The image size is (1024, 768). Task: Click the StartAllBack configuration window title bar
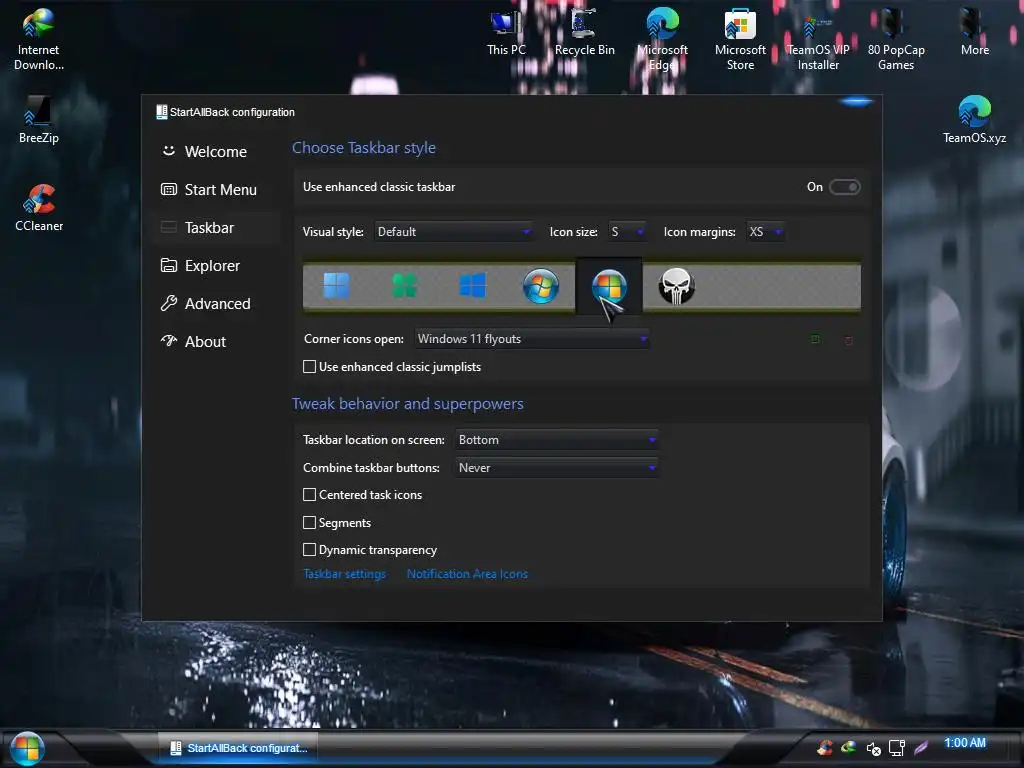511,112
